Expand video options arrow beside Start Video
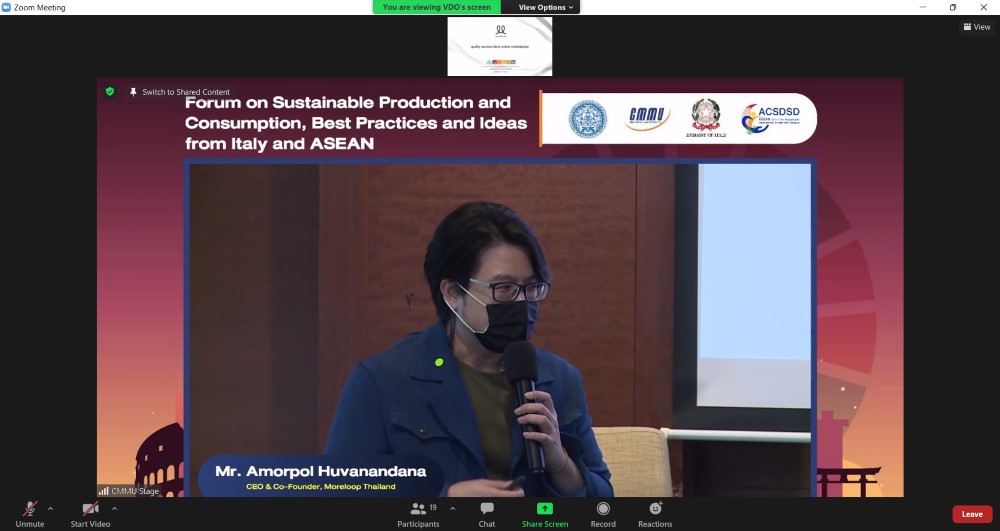Viewport: 1000px width, 531px height. pyautogui.click(x=114, y=508)
